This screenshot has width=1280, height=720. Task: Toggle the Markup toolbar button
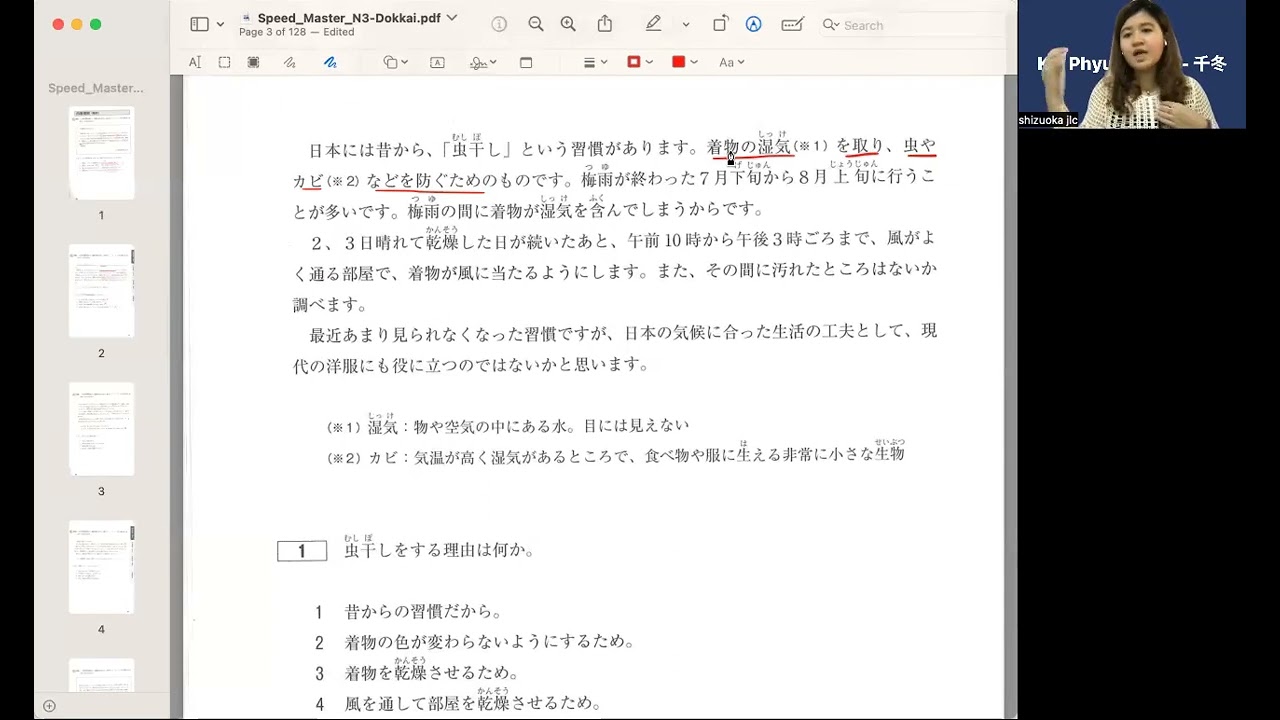[x=754, y=25]
